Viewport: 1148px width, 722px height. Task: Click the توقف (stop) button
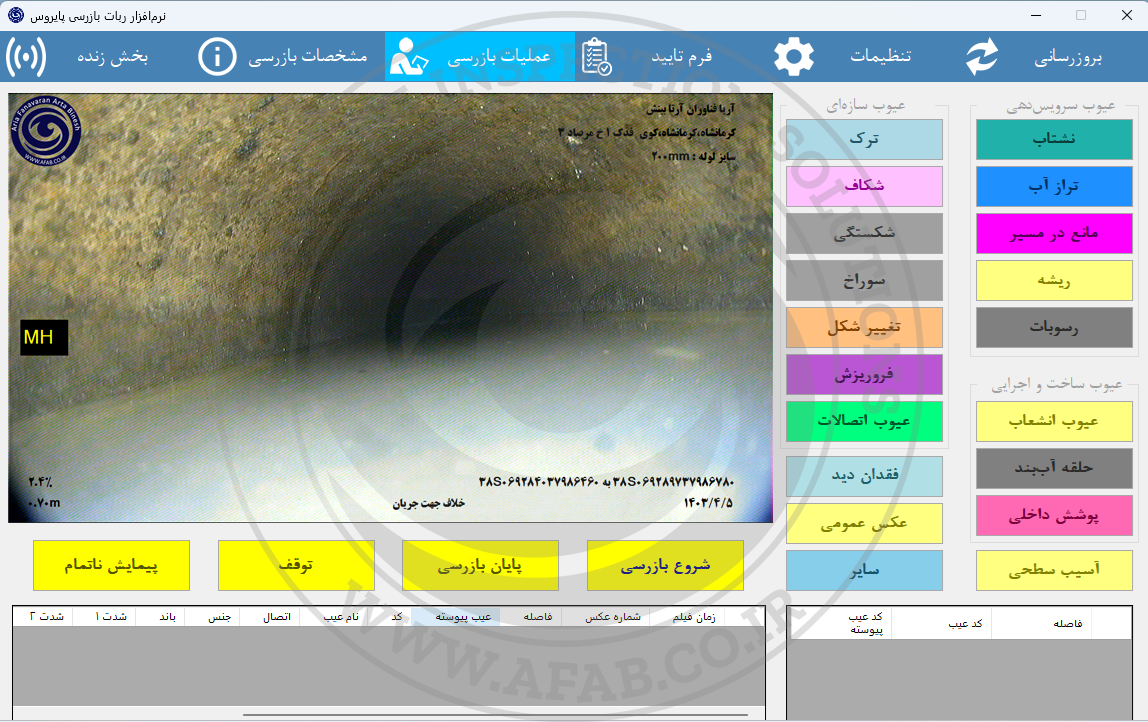[295, 565]
